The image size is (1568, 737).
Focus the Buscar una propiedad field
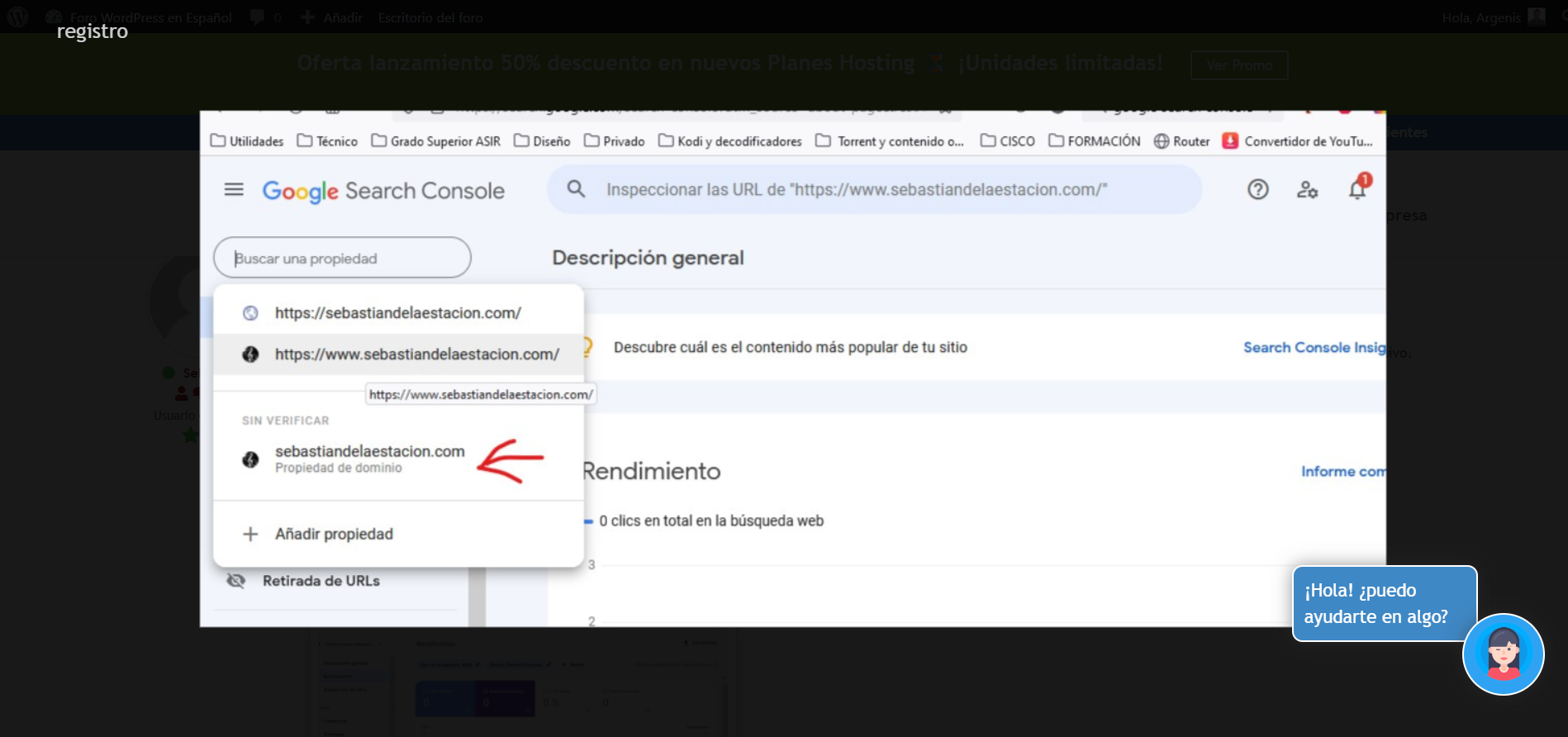(x=342, y=258)
